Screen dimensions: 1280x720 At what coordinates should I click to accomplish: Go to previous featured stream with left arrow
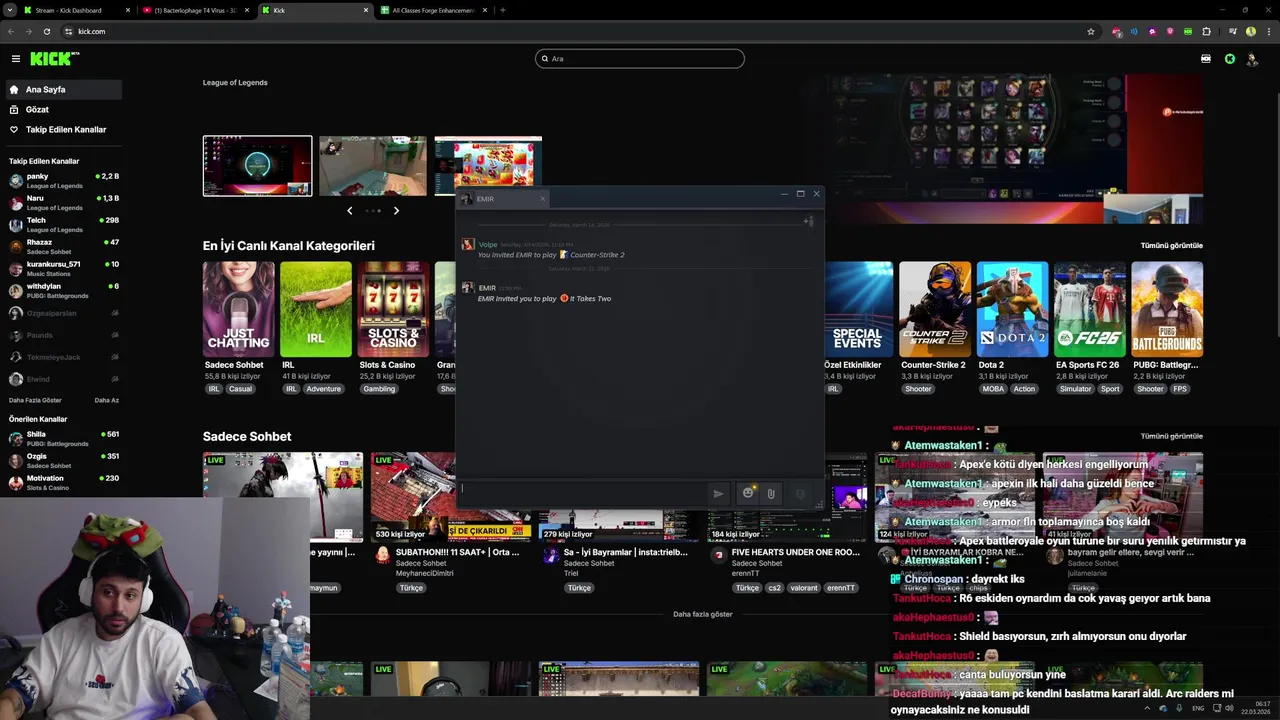click(349, 210)
